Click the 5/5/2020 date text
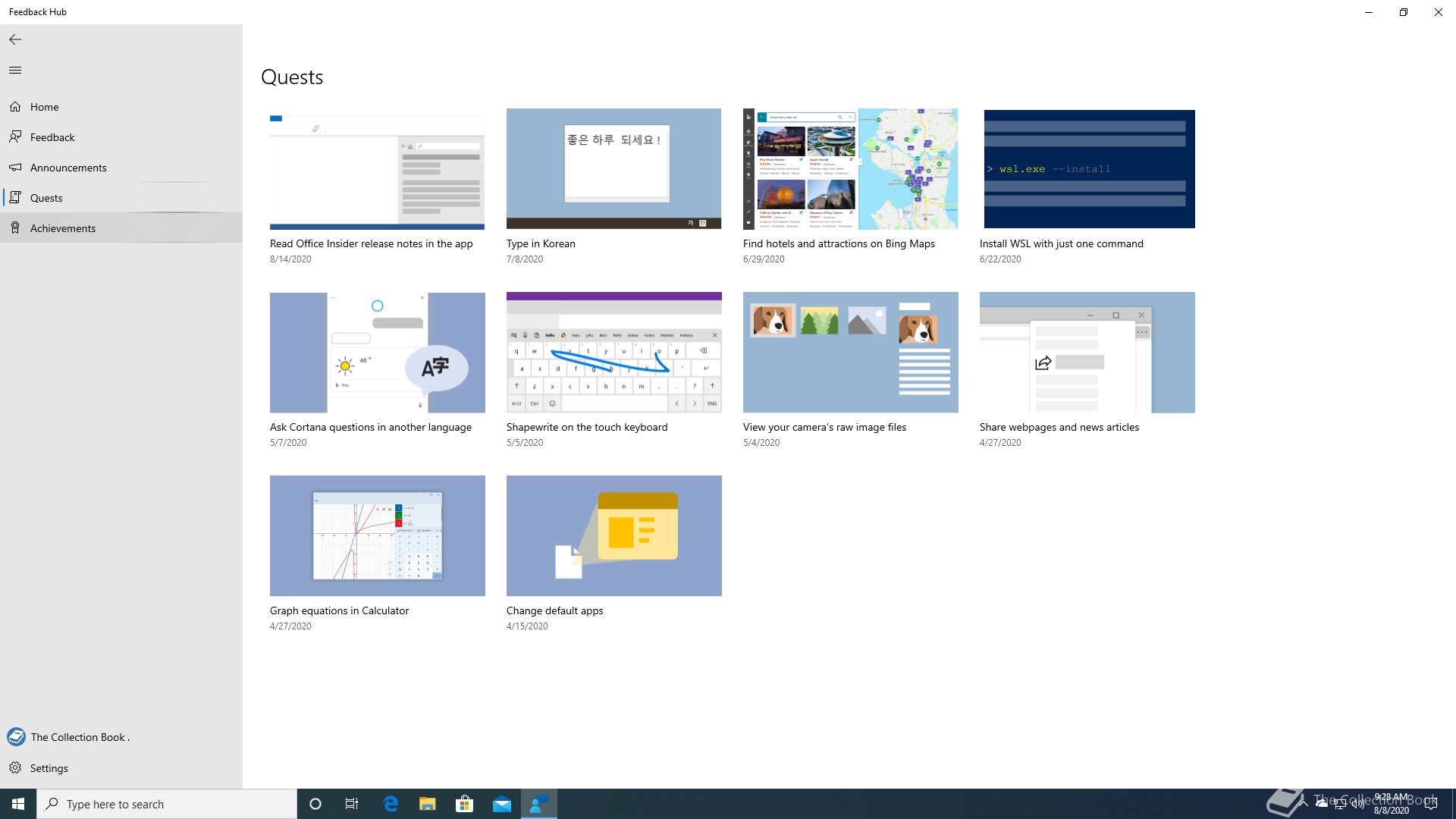 coord(525,443)
